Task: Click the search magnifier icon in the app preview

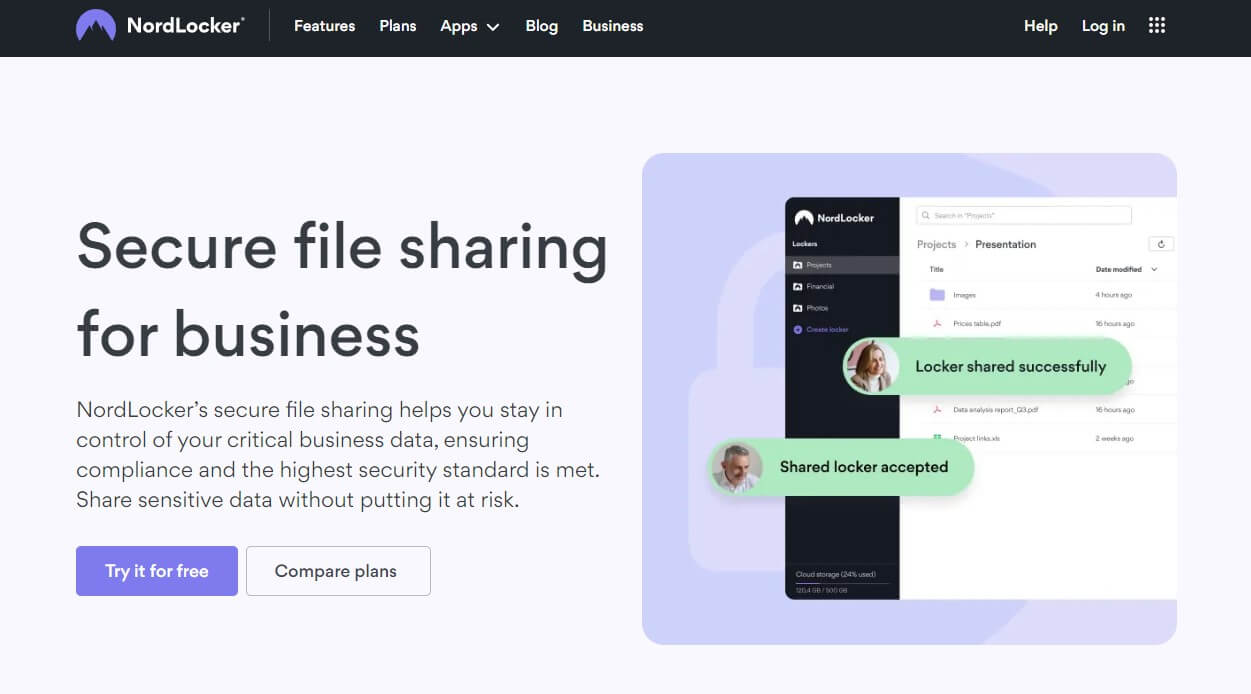Action: pos(926,215)
